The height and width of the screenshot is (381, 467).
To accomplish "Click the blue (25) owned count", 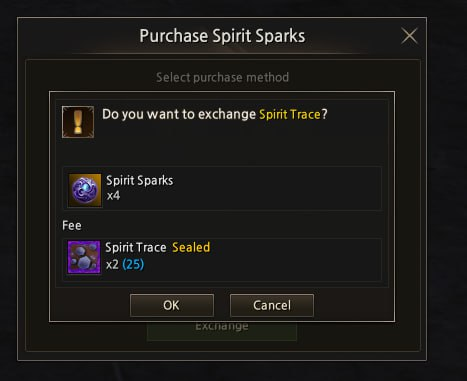I will [x=133, y=265].
